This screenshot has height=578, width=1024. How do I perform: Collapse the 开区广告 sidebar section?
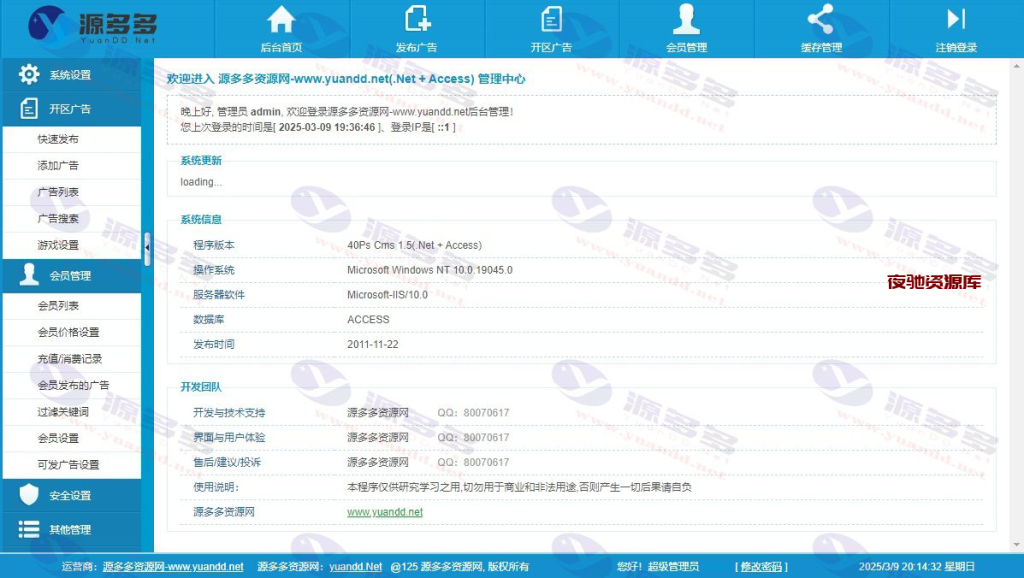(70, 109)
